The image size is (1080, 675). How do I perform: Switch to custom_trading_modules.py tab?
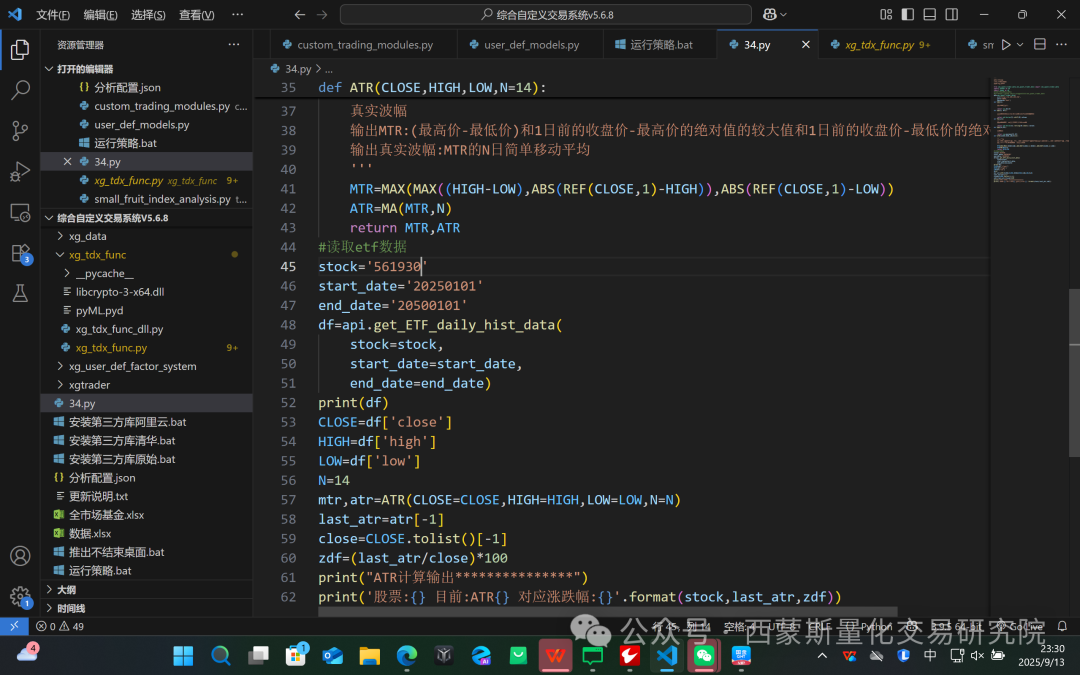364,45
